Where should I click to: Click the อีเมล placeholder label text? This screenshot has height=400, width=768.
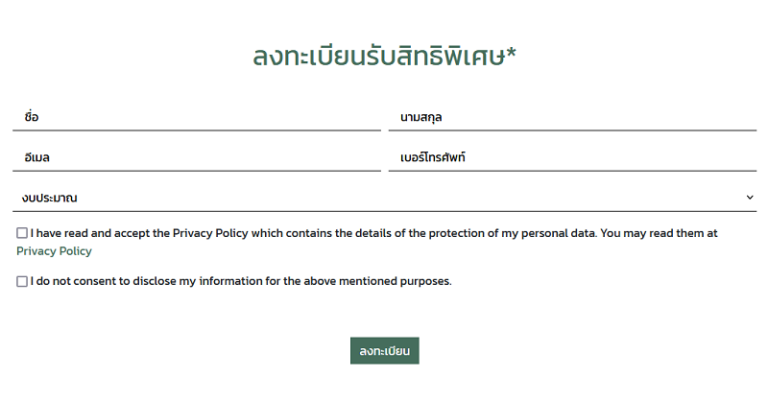[37, 157]
